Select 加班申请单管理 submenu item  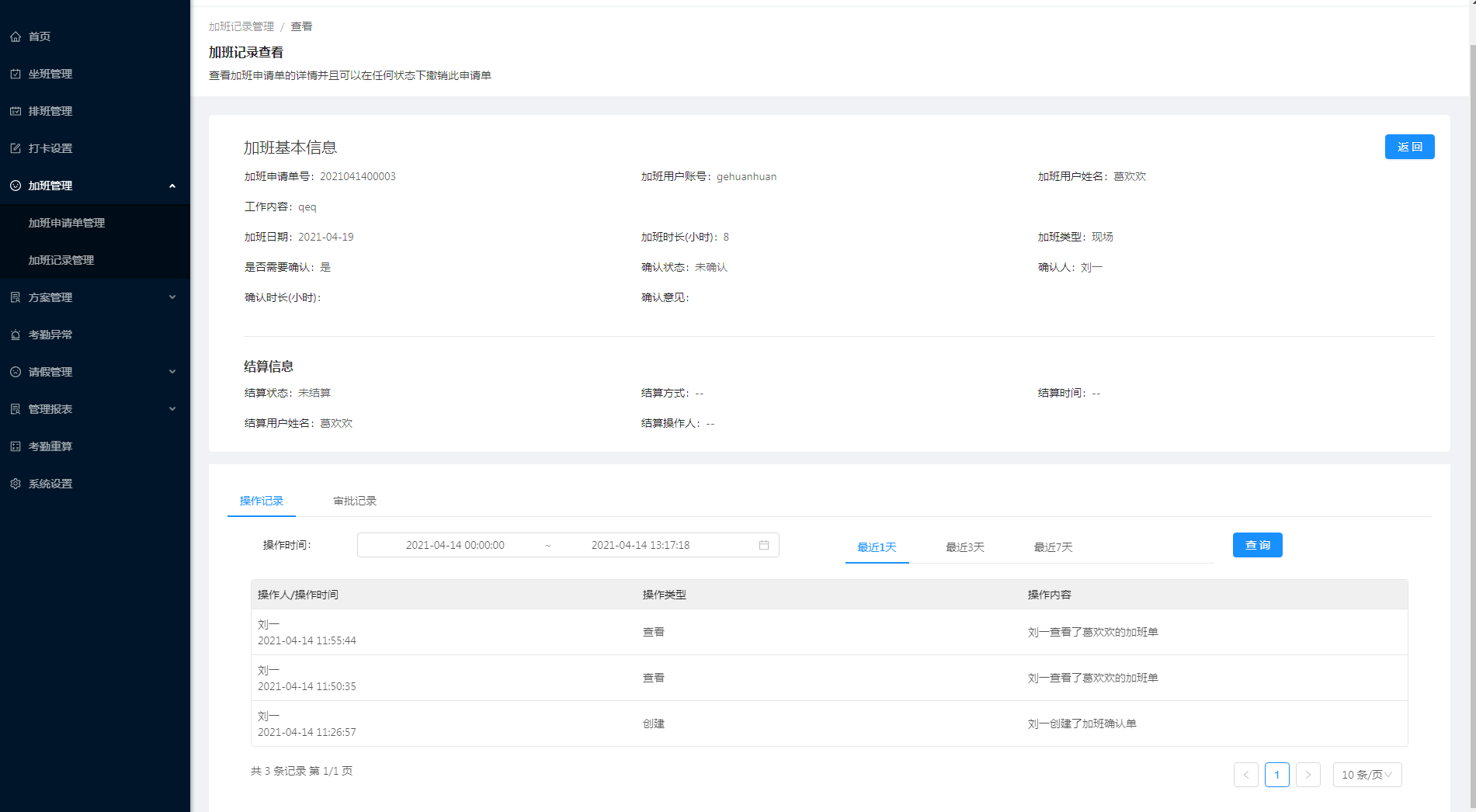click(x=95, y=223)
